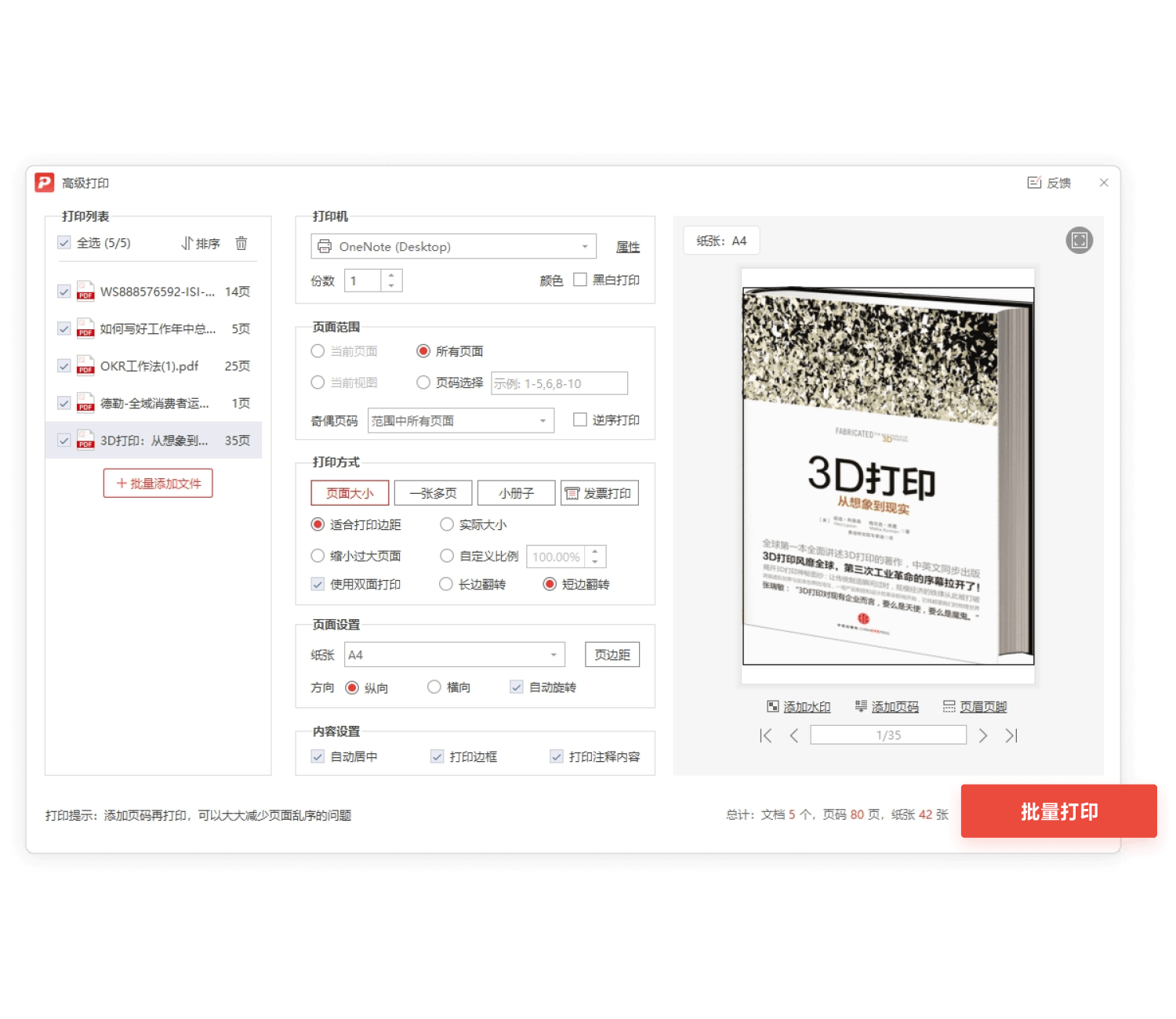Select 横向 orientation radio button
The width and height of the screenshot is (1176, 1019).
point(434,687)
